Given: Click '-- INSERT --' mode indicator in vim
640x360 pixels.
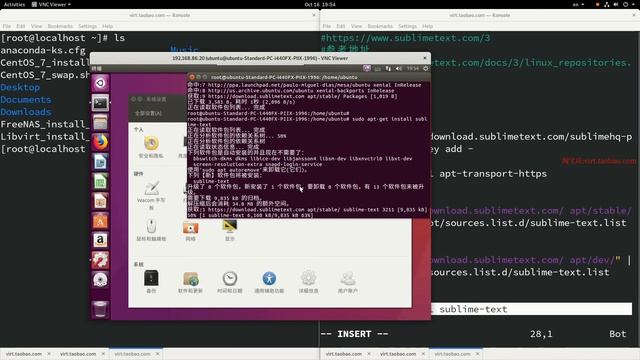Looking at the screenshot, I should 354,334.
